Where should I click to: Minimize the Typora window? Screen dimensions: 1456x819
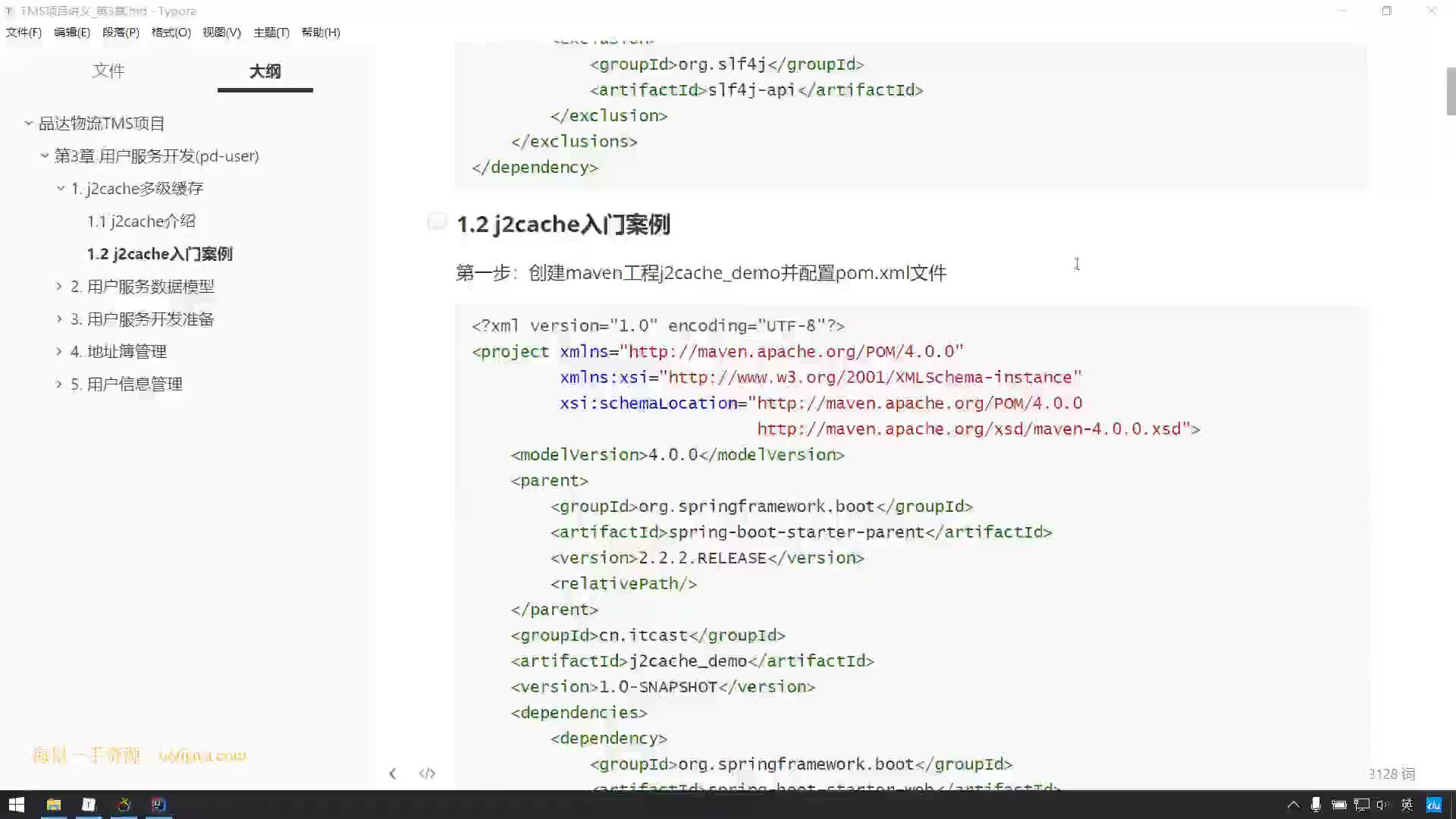tap(1341, 11)
